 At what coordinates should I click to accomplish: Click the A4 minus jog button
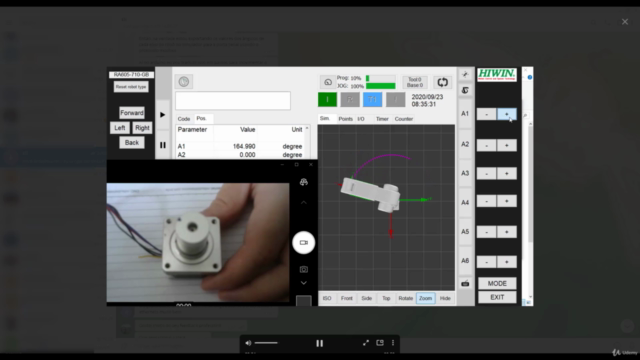coord(487,201)
